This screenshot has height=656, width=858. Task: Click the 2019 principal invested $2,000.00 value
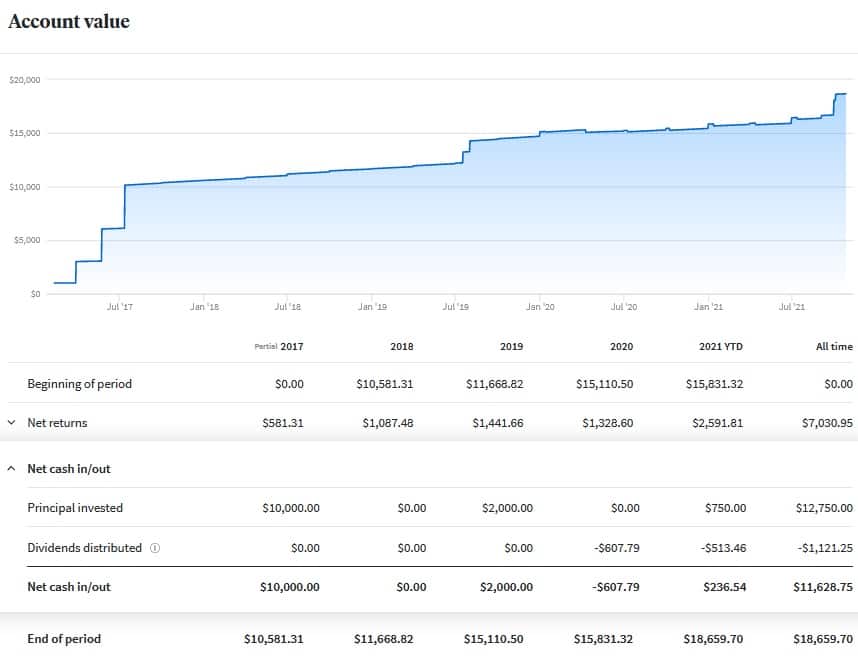click(507, 508)
